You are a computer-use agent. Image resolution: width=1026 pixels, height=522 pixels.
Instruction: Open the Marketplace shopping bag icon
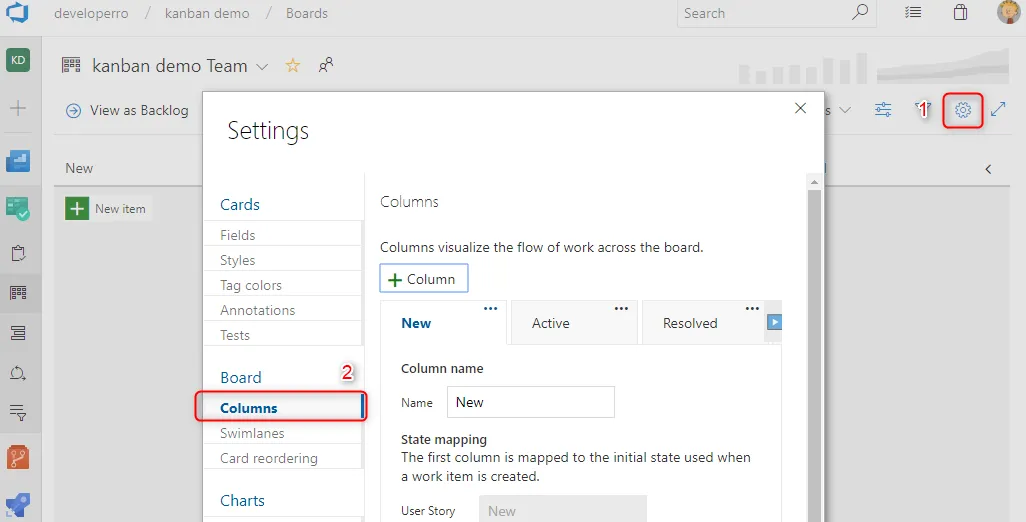pos(960,13)
